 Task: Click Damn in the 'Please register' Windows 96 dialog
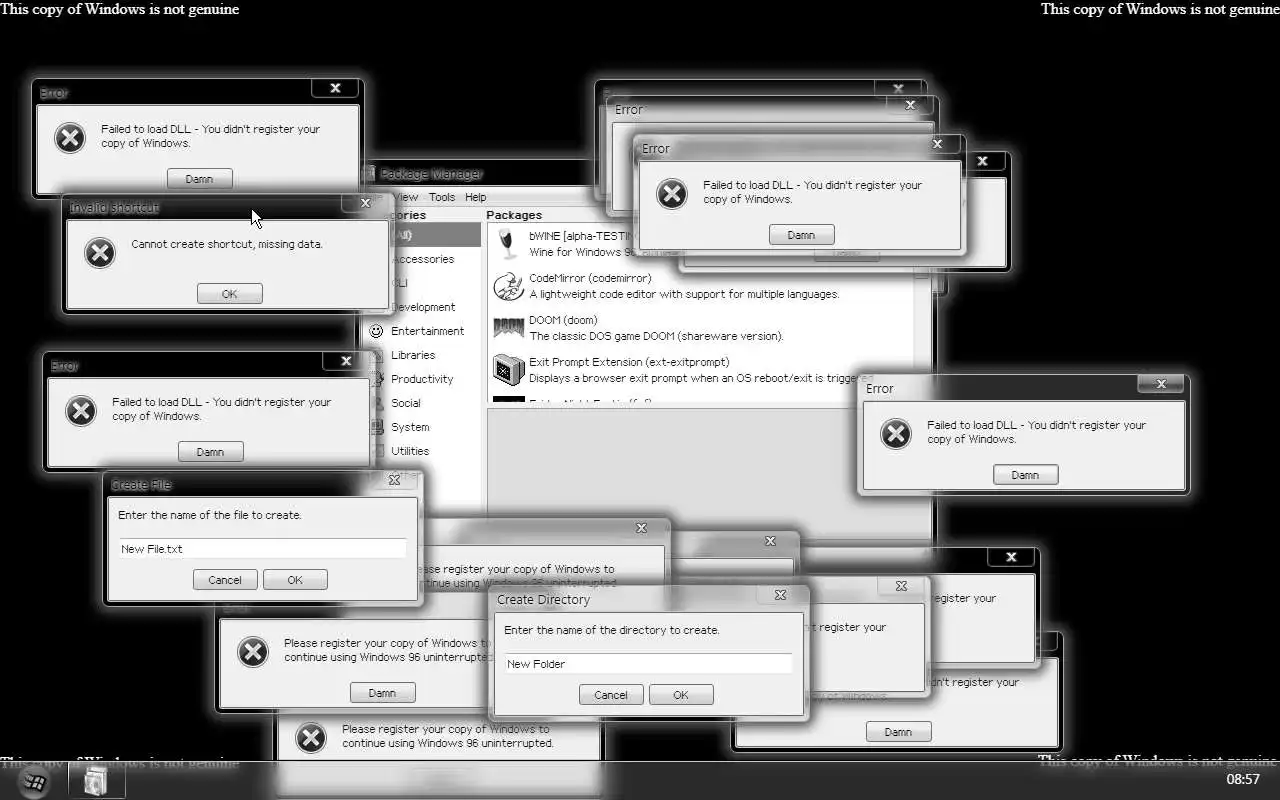pyautogui.click(x=382, y=693)
